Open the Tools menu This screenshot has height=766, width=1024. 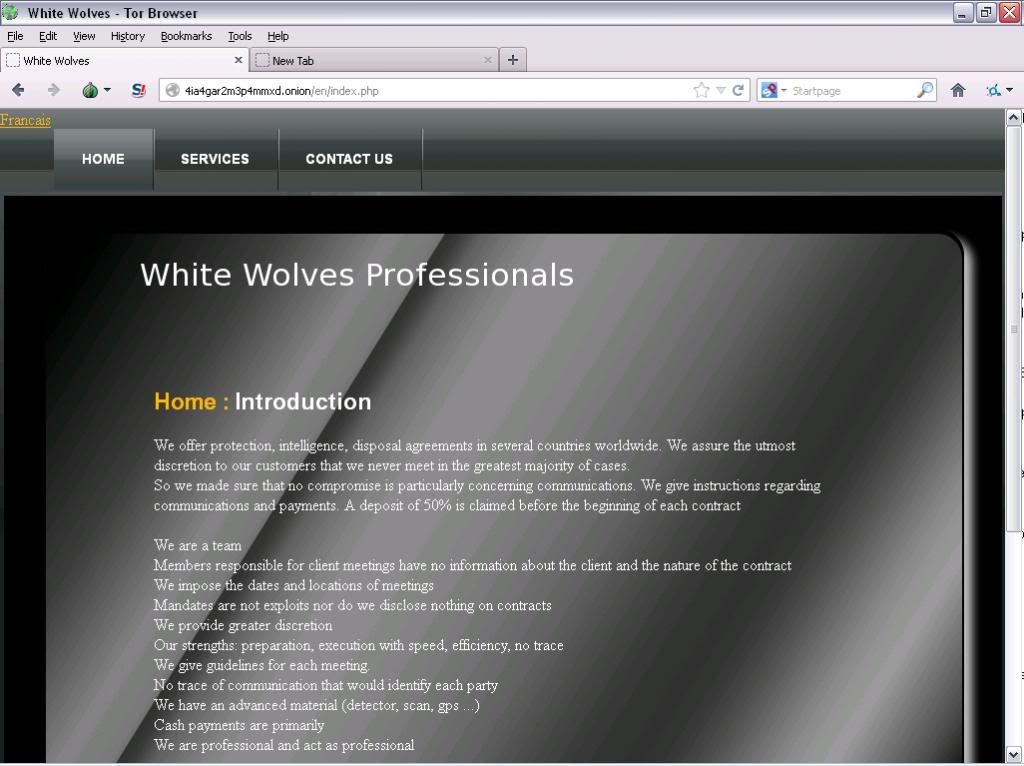(x=240, y=36)
